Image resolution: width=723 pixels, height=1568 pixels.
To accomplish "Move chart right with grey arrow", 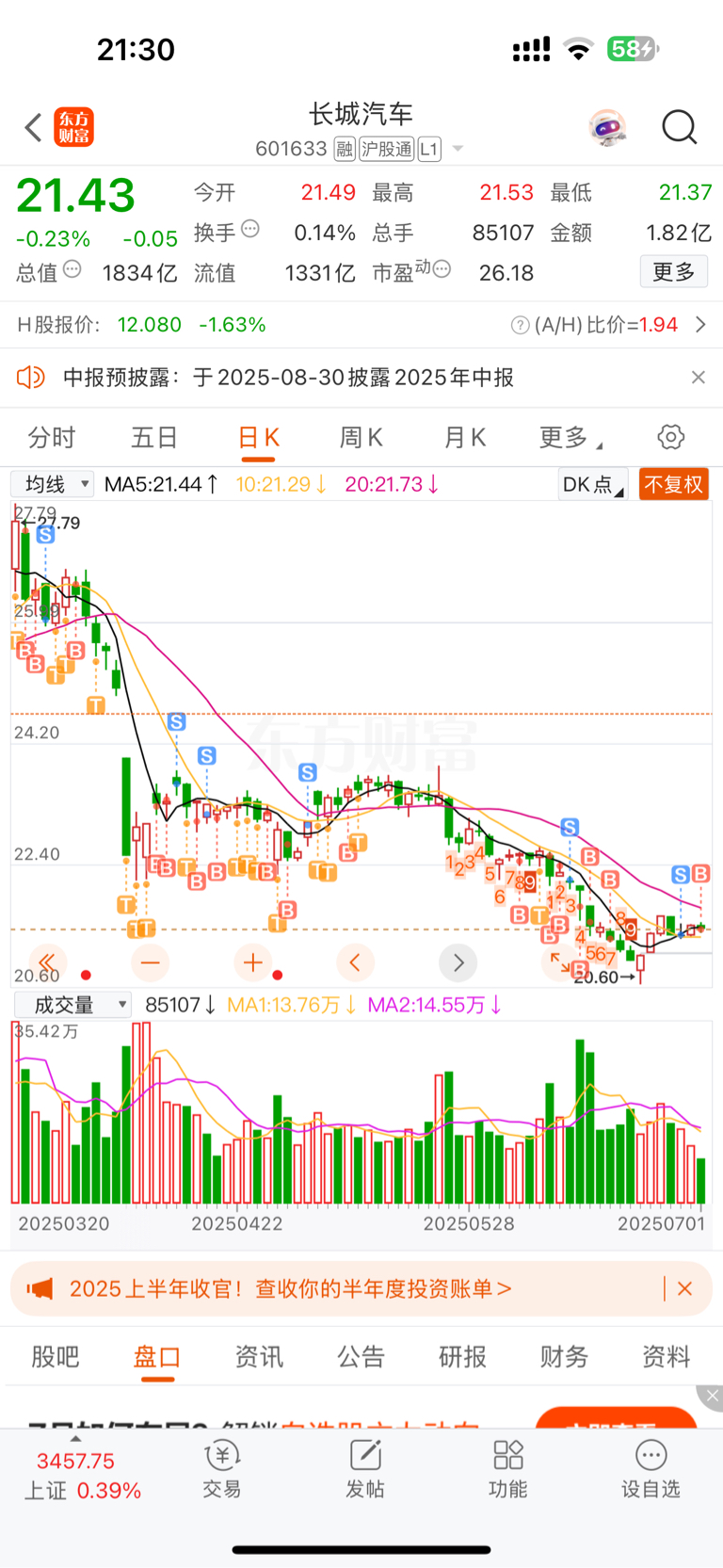I will 458,962.
